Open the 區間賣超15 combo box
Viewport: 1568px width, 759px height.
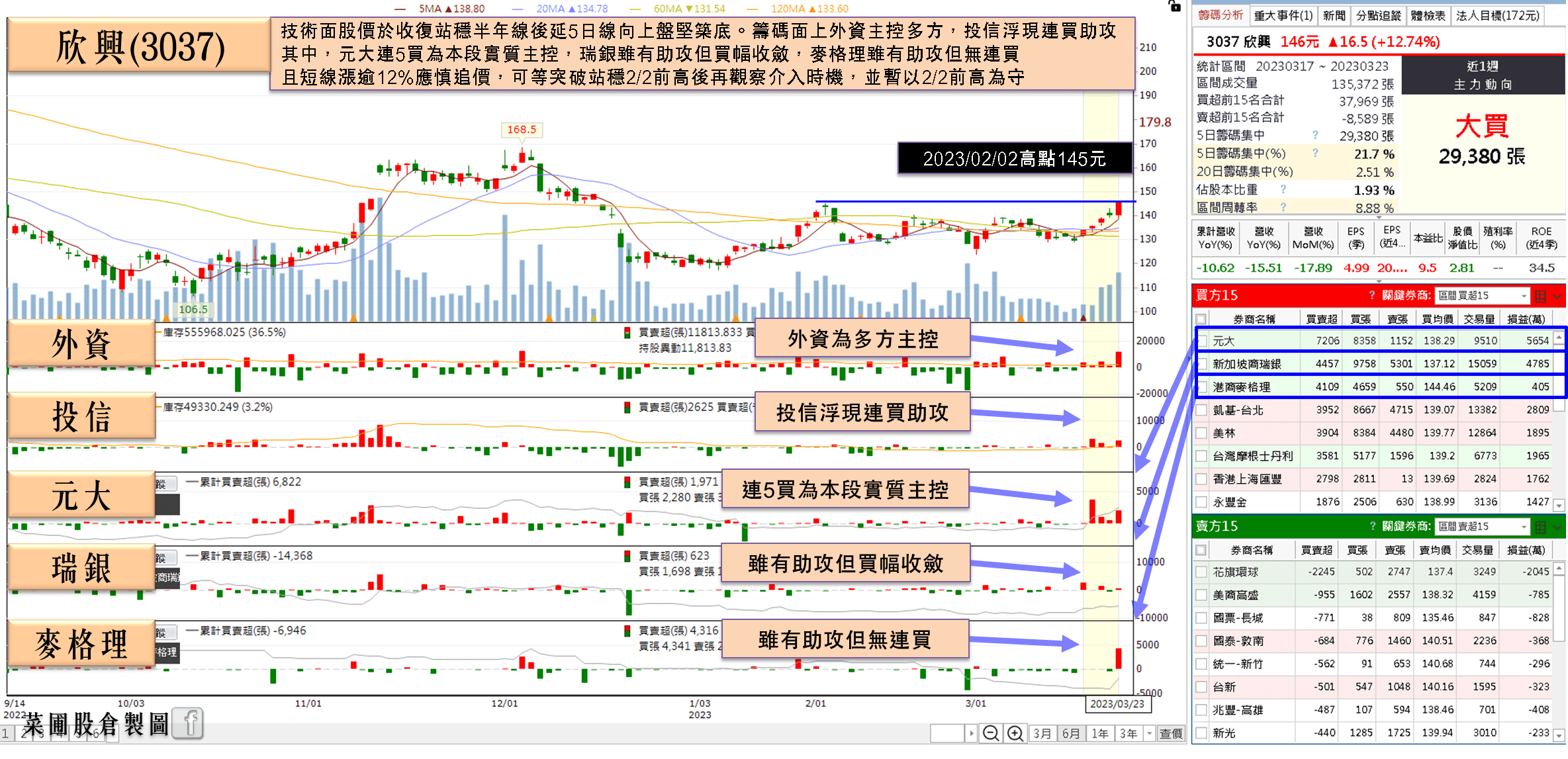[1482, 527]
